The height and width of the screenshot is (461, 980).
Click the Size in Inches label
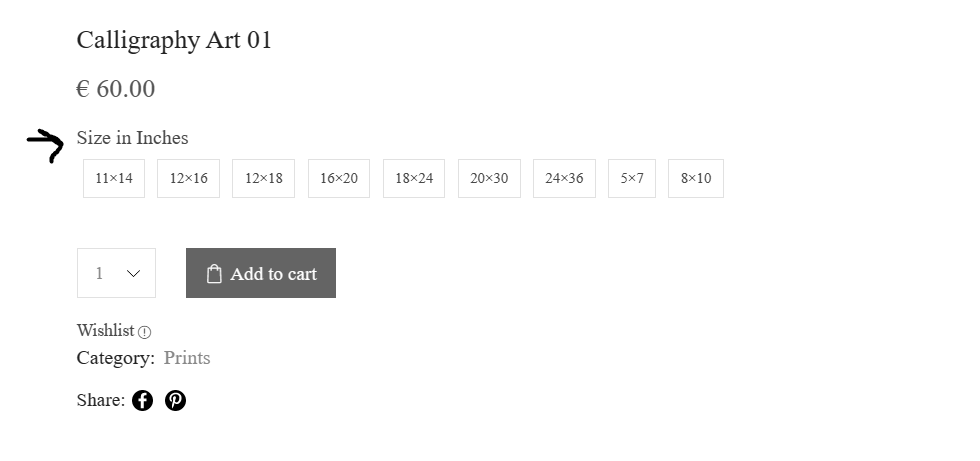pyautogui.click(x=132, y=138)
